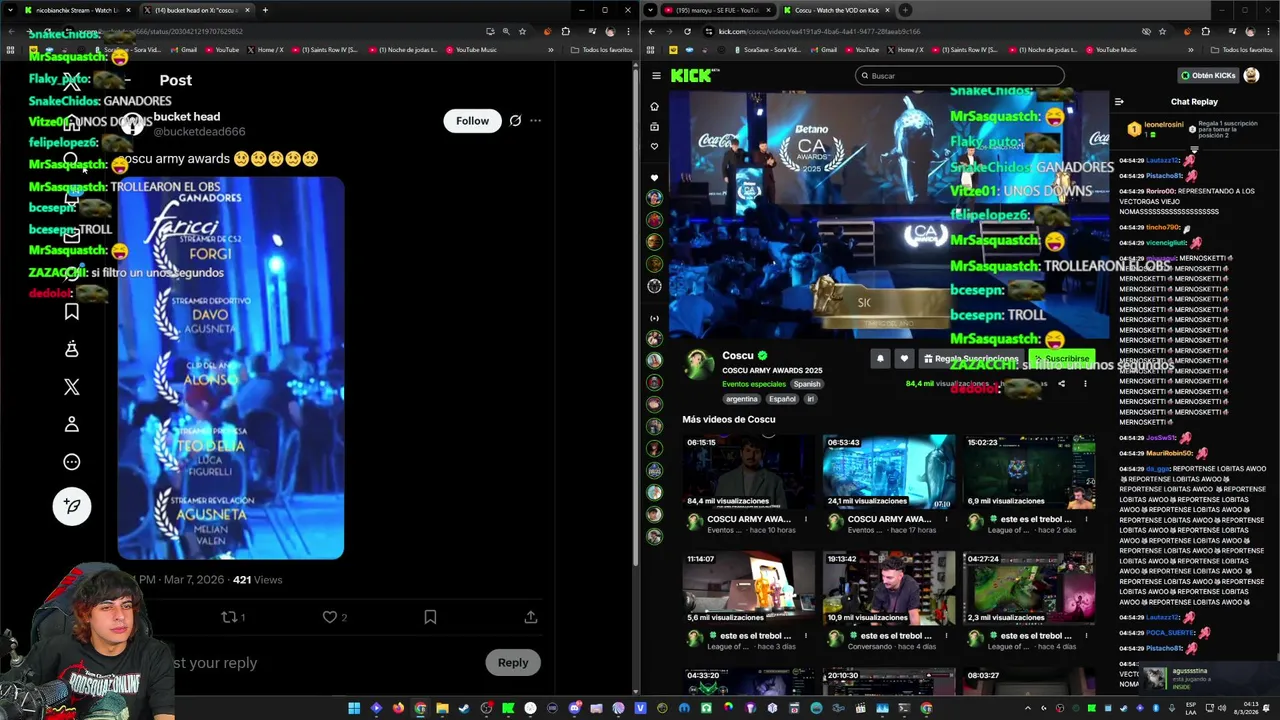
Task: Compose a new post with the feather button
Action: point(72,506)
